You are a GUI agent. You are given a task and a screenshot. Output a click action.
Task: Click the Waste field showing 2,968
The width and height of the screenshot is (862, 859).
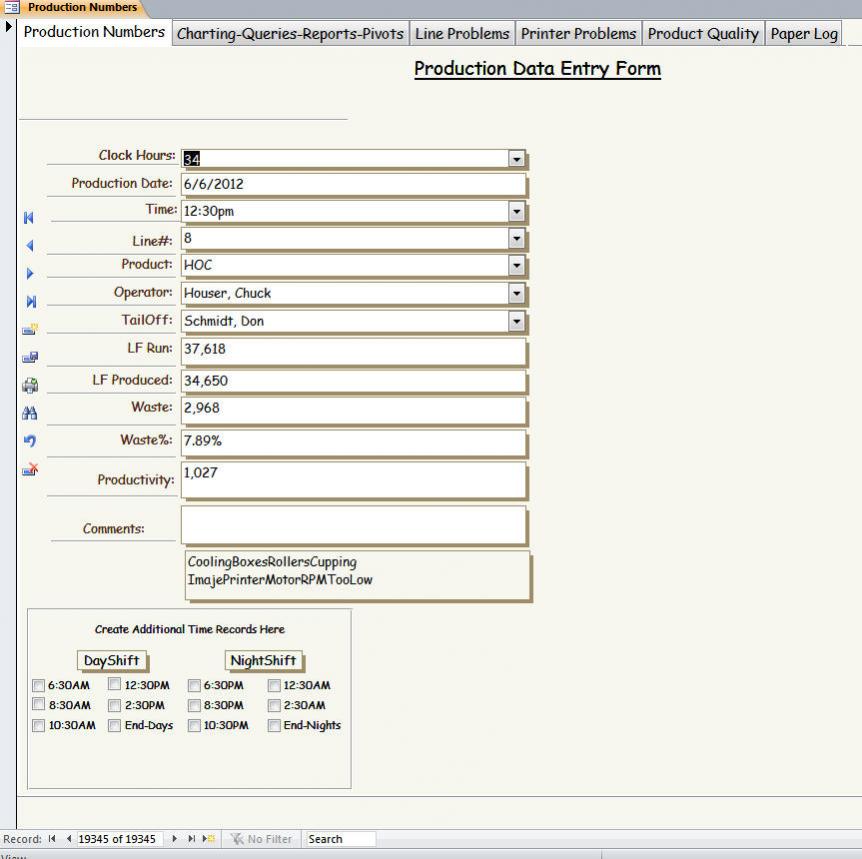pos(353,410)
